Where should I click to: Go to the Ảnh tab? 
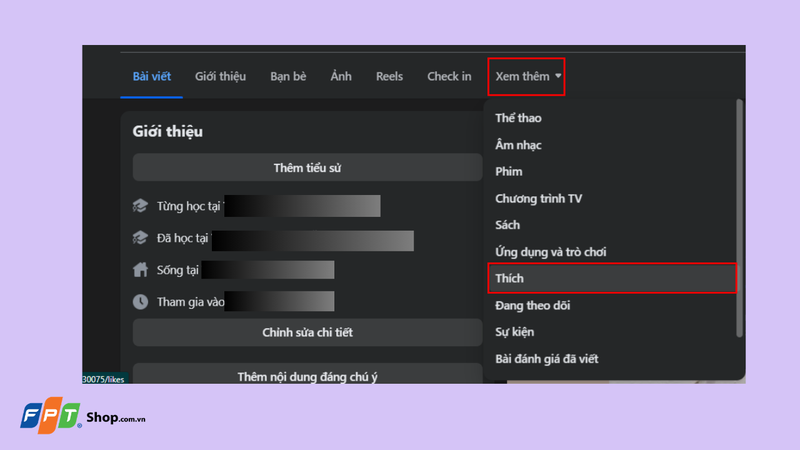341,77
